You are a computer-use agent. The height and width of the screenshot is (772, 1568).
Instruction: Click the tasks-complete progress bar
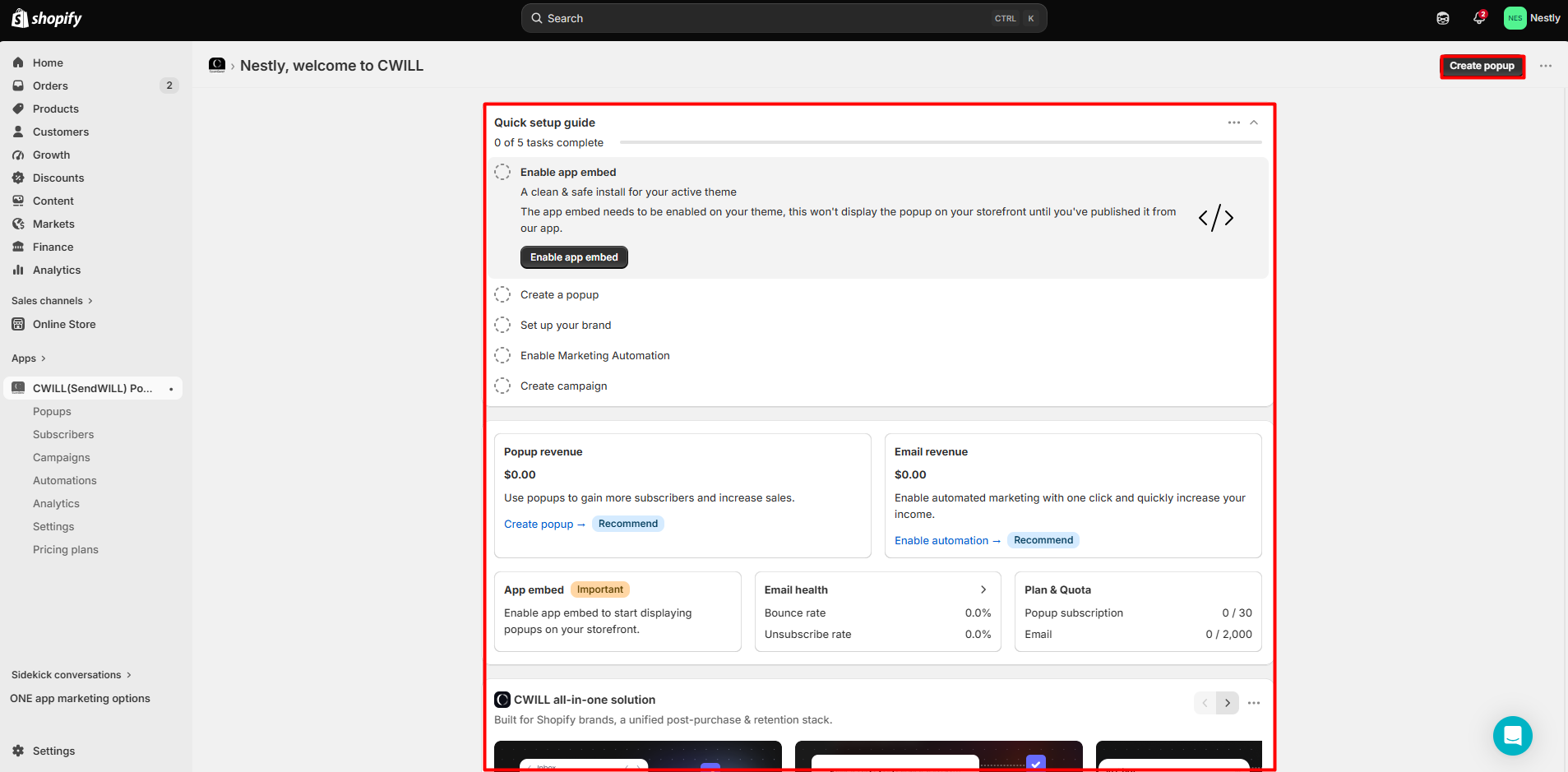pos(941,142)
